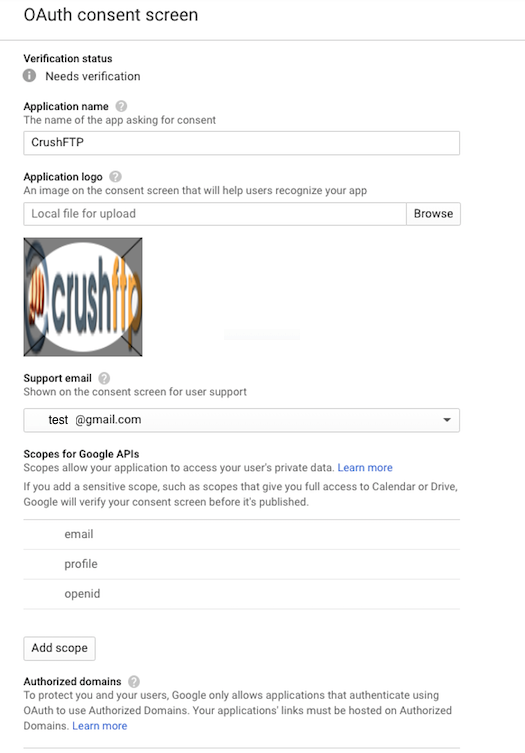
Task: Click the help icon beside Application logo
Action: coord(115,177)
